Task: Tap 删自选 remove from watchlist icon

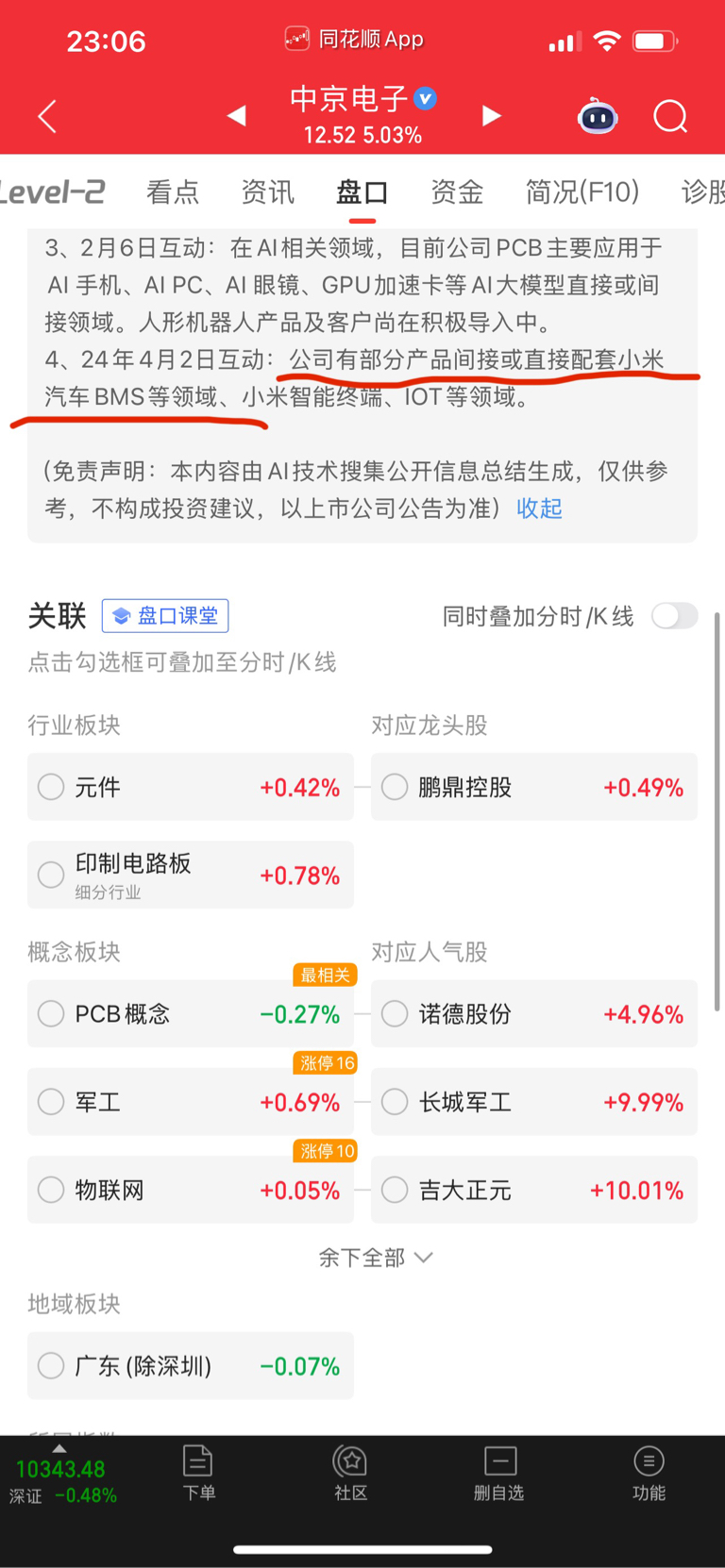Action: pos(499,1473)
